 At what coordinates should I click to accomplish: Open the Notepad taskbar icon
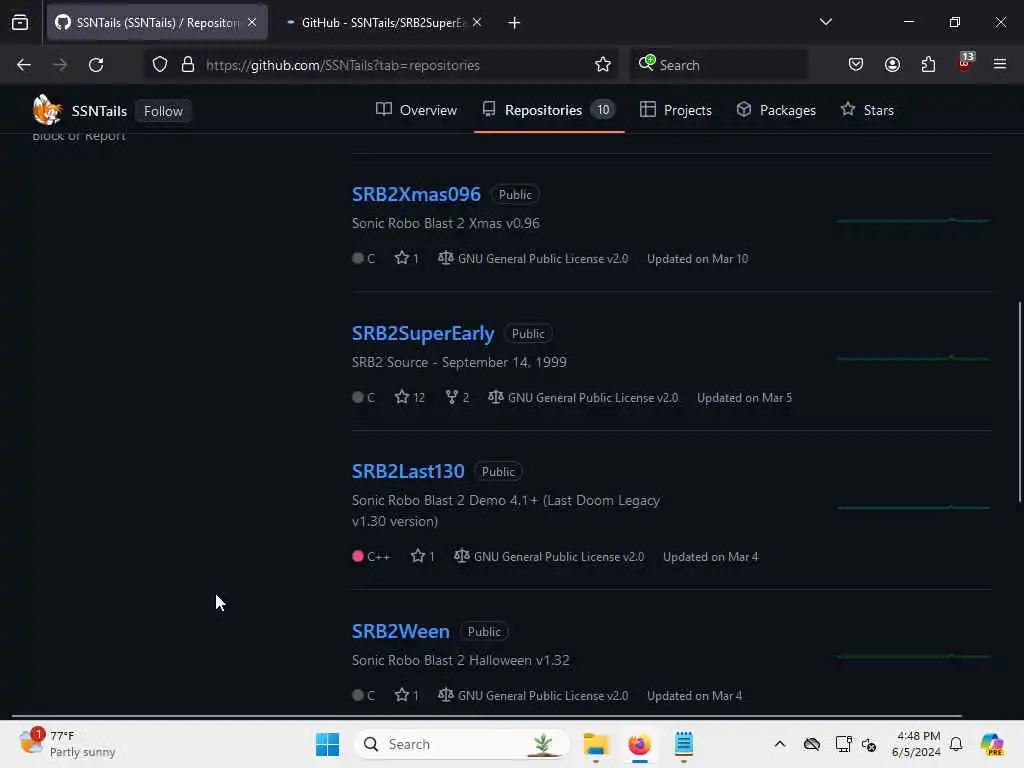coord(684,744)
